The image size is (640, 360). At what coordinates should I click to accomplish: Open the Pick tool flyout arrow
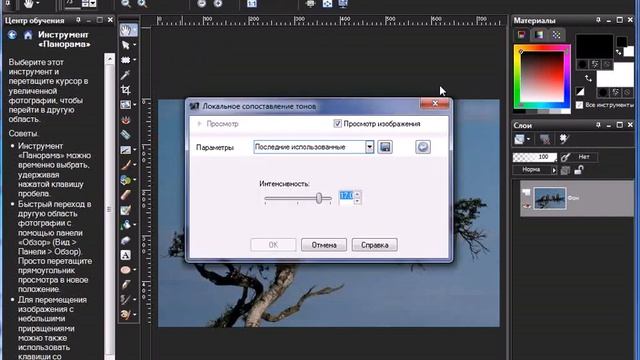[x=135, y=45]
